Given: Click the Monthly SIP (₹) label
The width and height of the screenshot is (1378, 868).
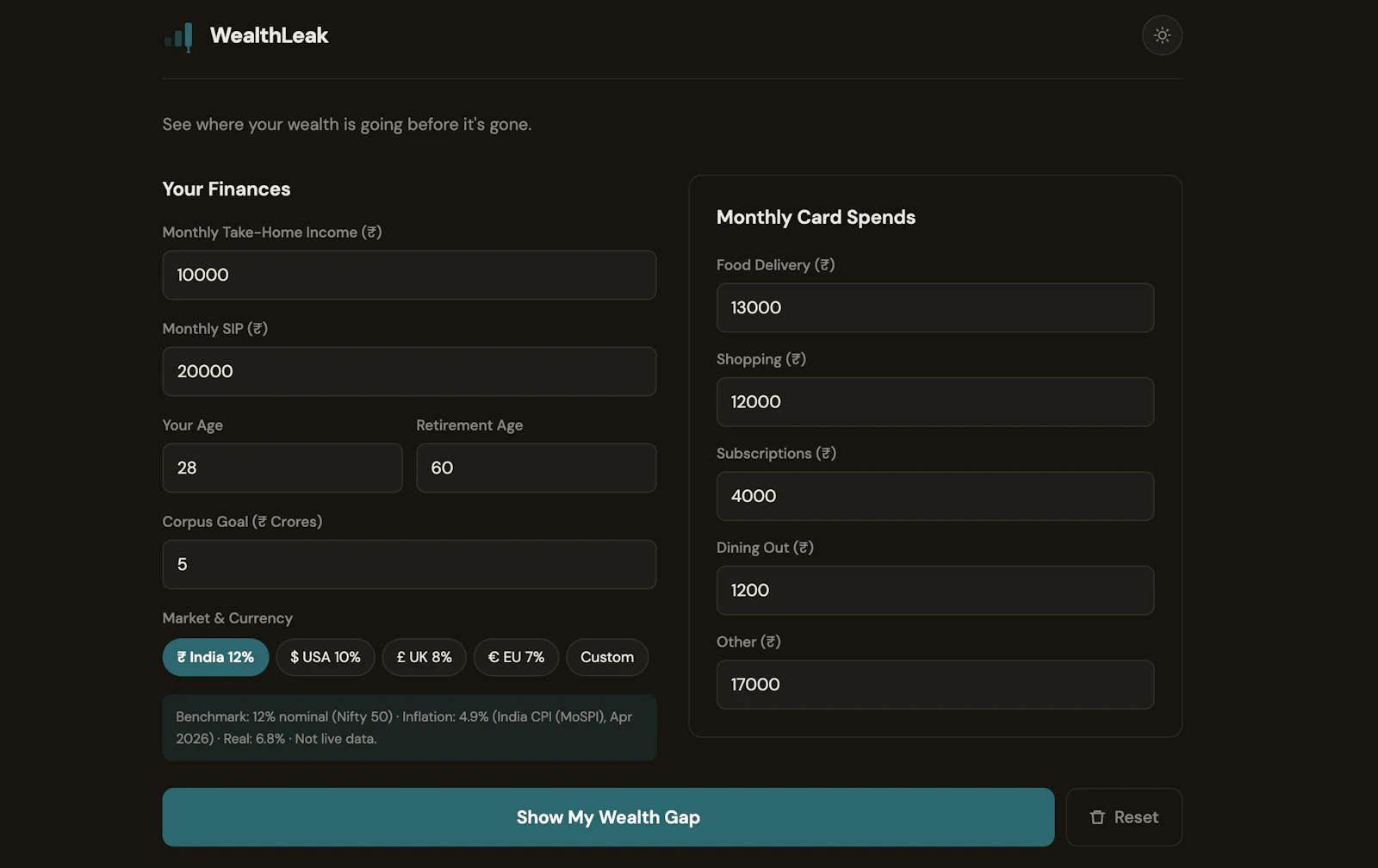Looking at the screenshot, I should point(215,329).
